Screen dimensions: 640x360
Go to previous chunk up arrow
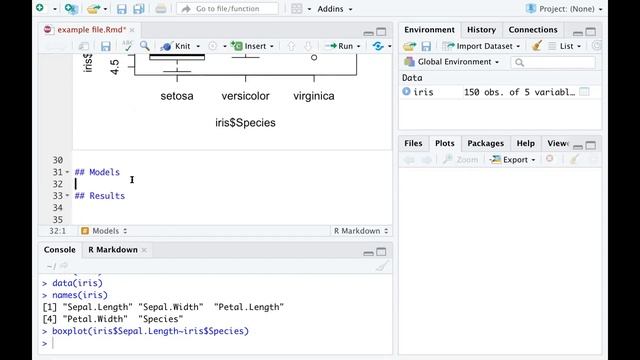(x=291, y=46)
